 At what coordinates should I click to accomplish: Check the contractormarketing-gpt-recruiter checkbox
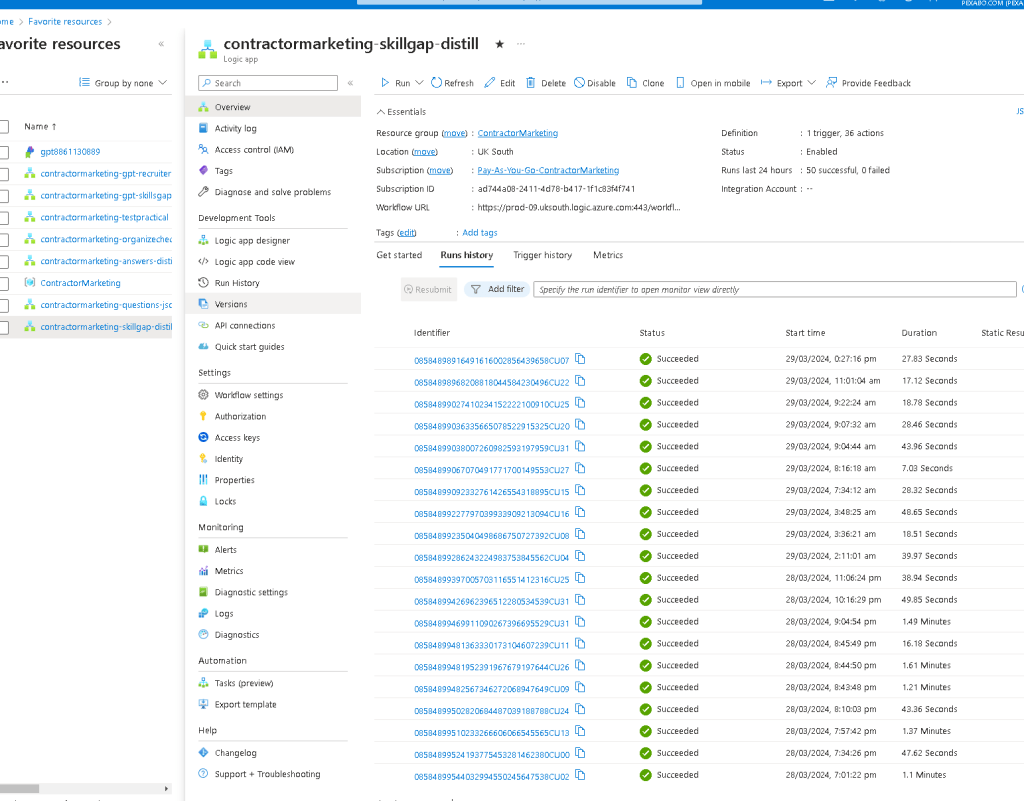(3, 174)
